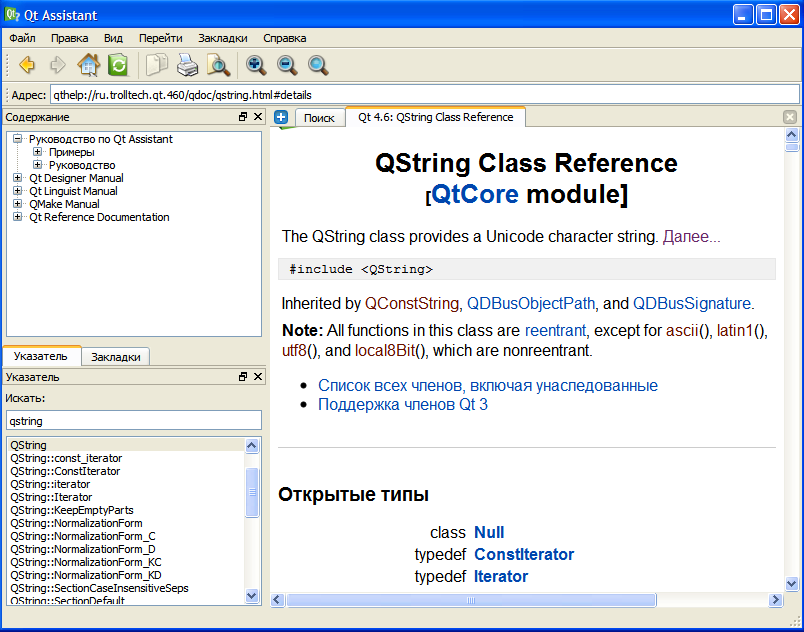Expand the Примеры tree node
Screen dimensions: 804x632
[38, 152]
